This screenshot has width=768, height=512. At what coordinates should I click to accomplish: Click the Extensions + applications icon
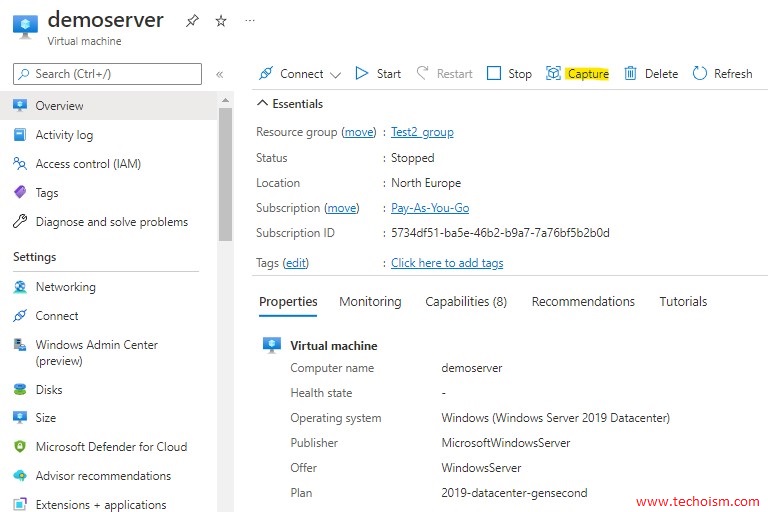click(x=20, y=504)
